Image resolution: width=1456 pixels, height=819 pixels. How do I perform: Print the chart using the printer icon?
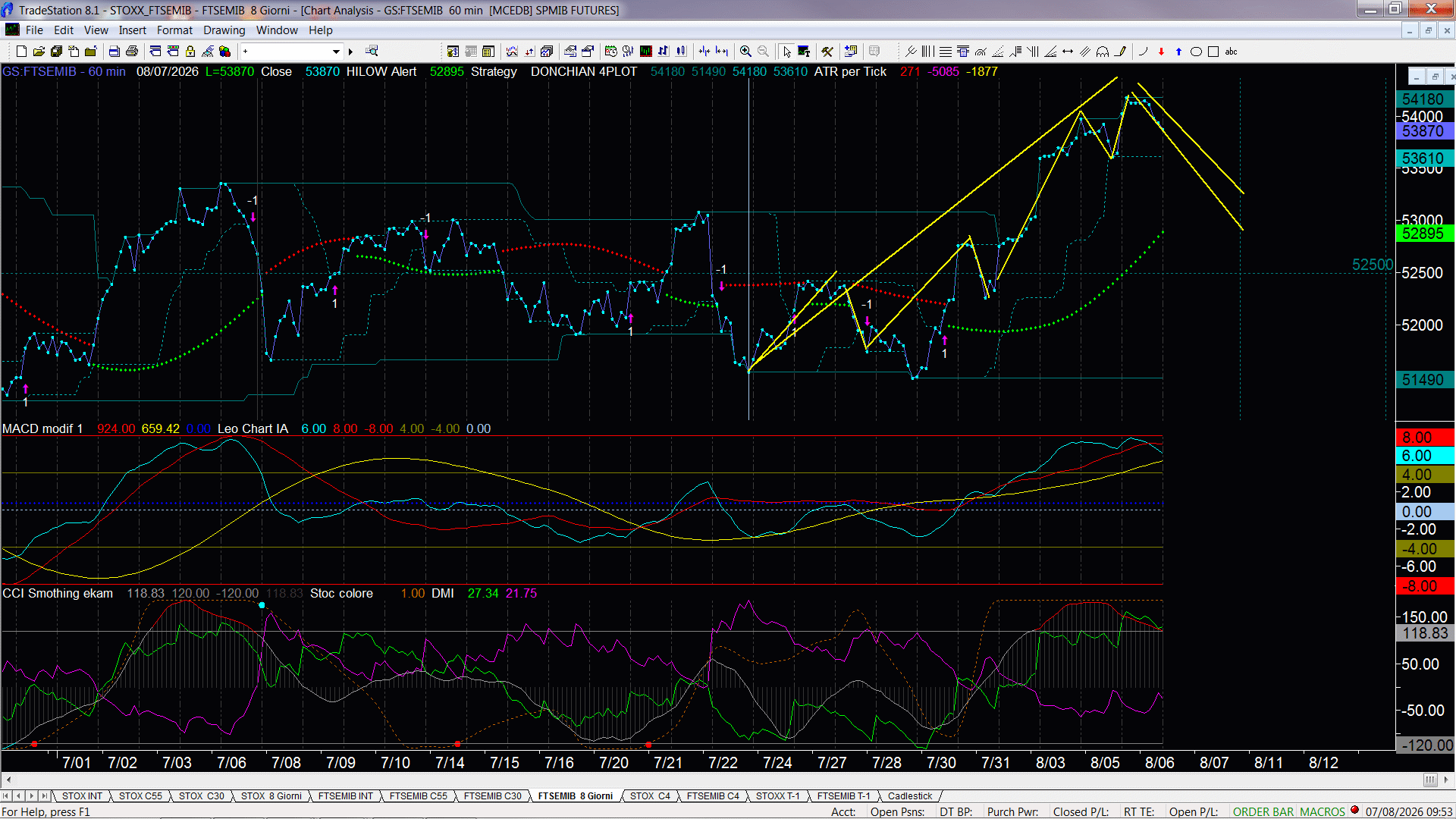click(132, 52)
